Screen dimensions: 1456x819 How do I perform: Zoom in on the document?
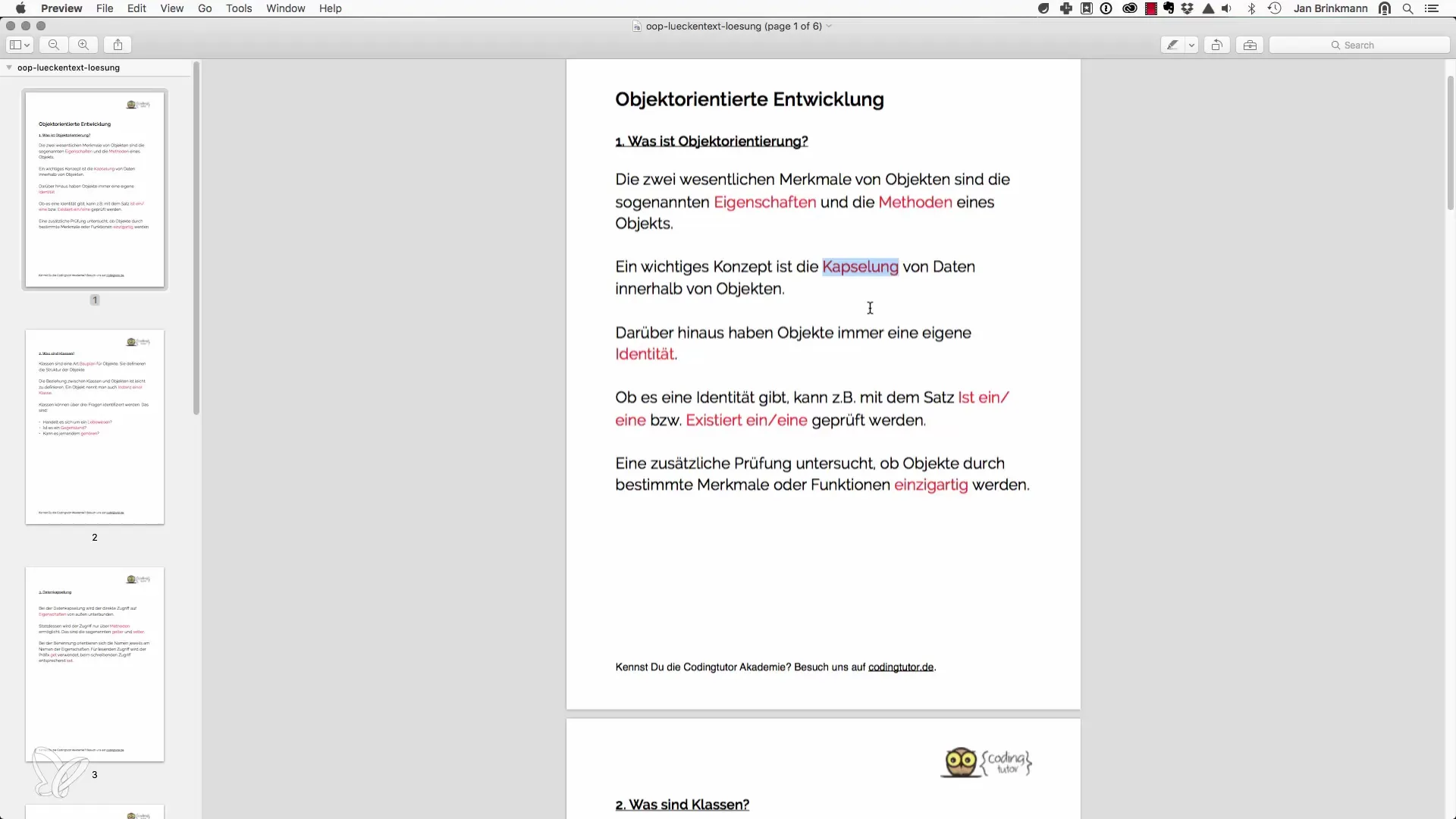[x=83, y=45]
